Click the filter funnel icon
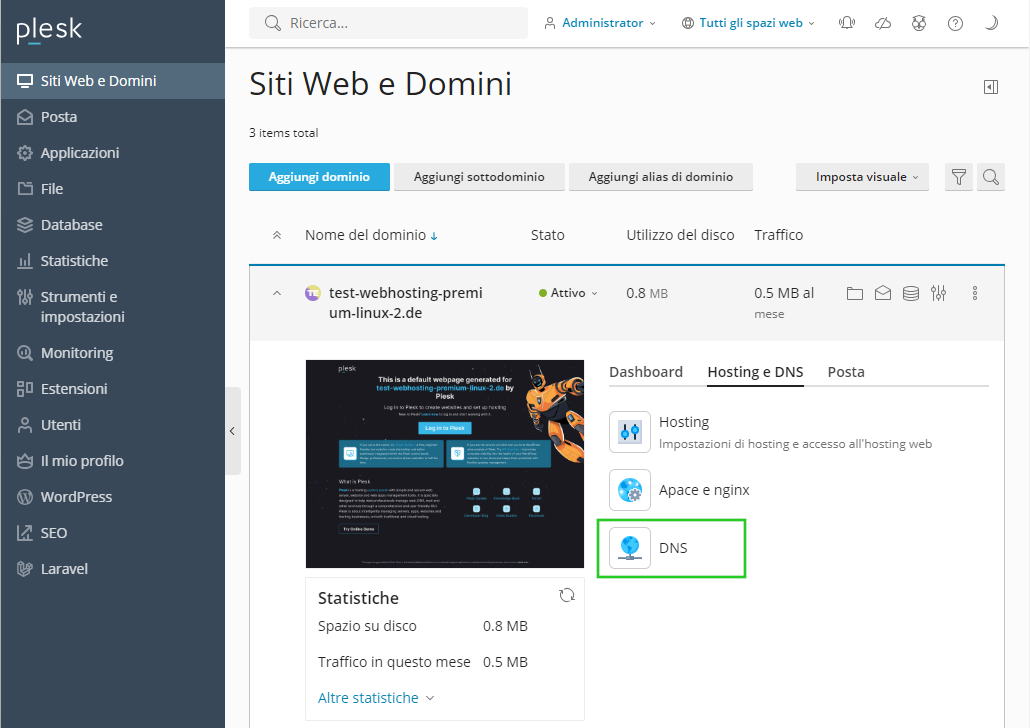Viewport: 1030px width, 728px height. click(958, 177)
